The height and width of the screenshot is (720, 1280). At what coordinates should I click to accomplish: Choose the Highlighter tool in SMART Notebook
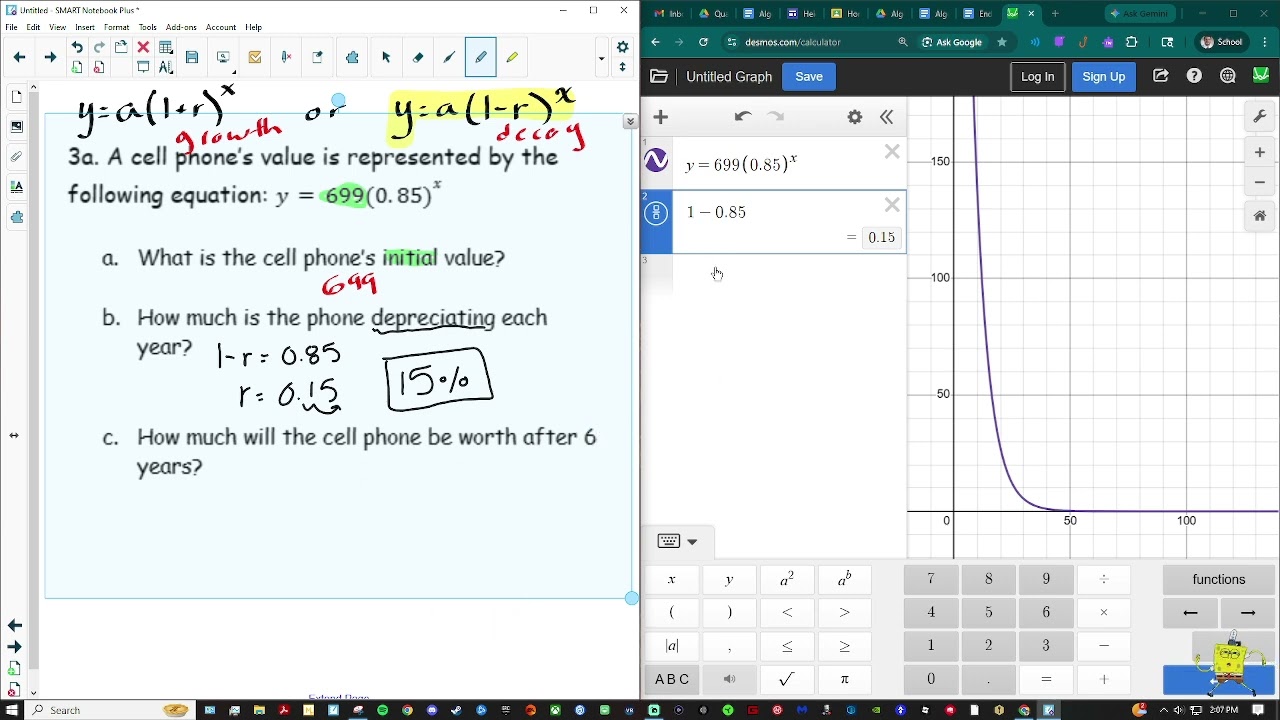pos(512,57)
